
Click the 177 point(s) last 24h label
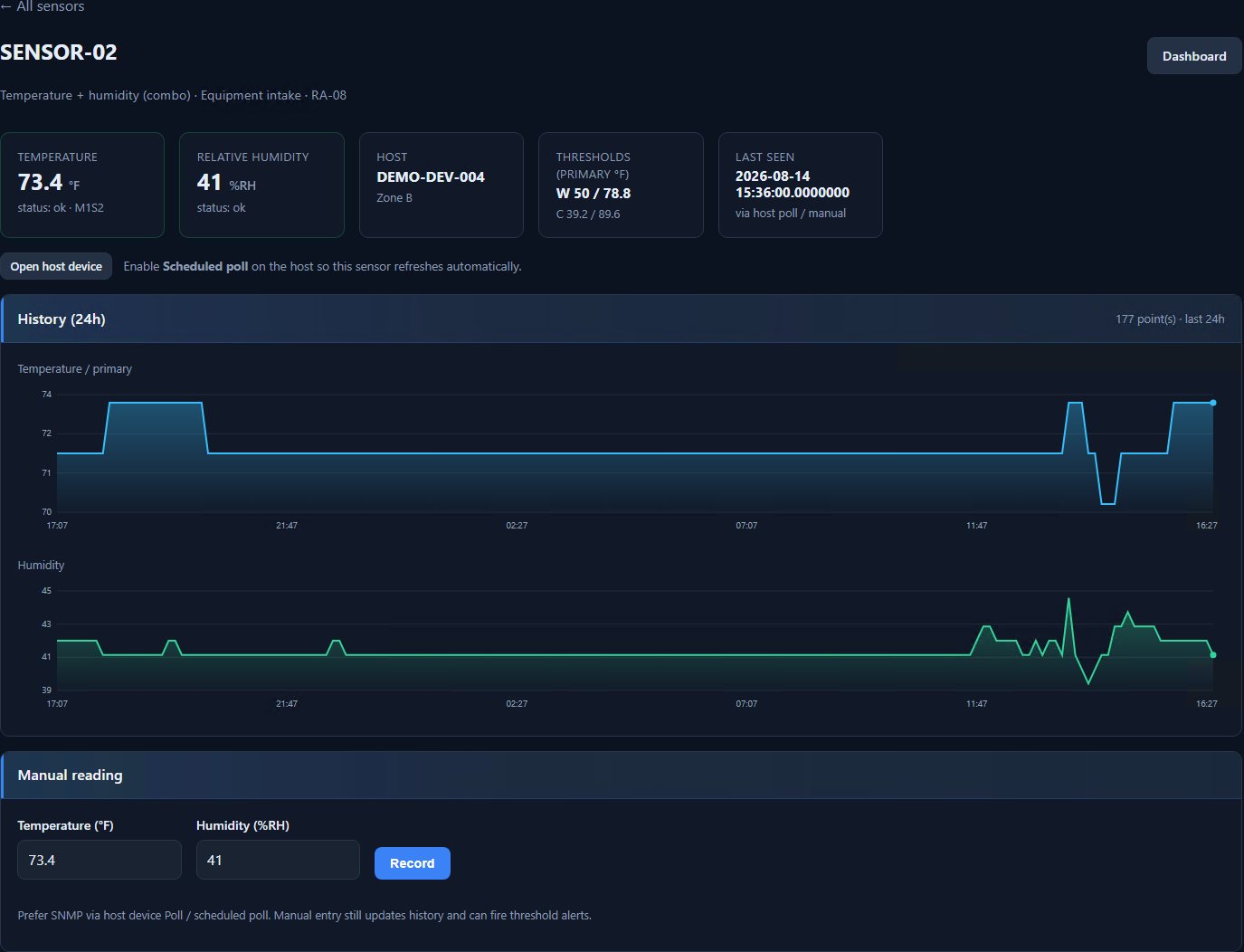click(1170, 319)
